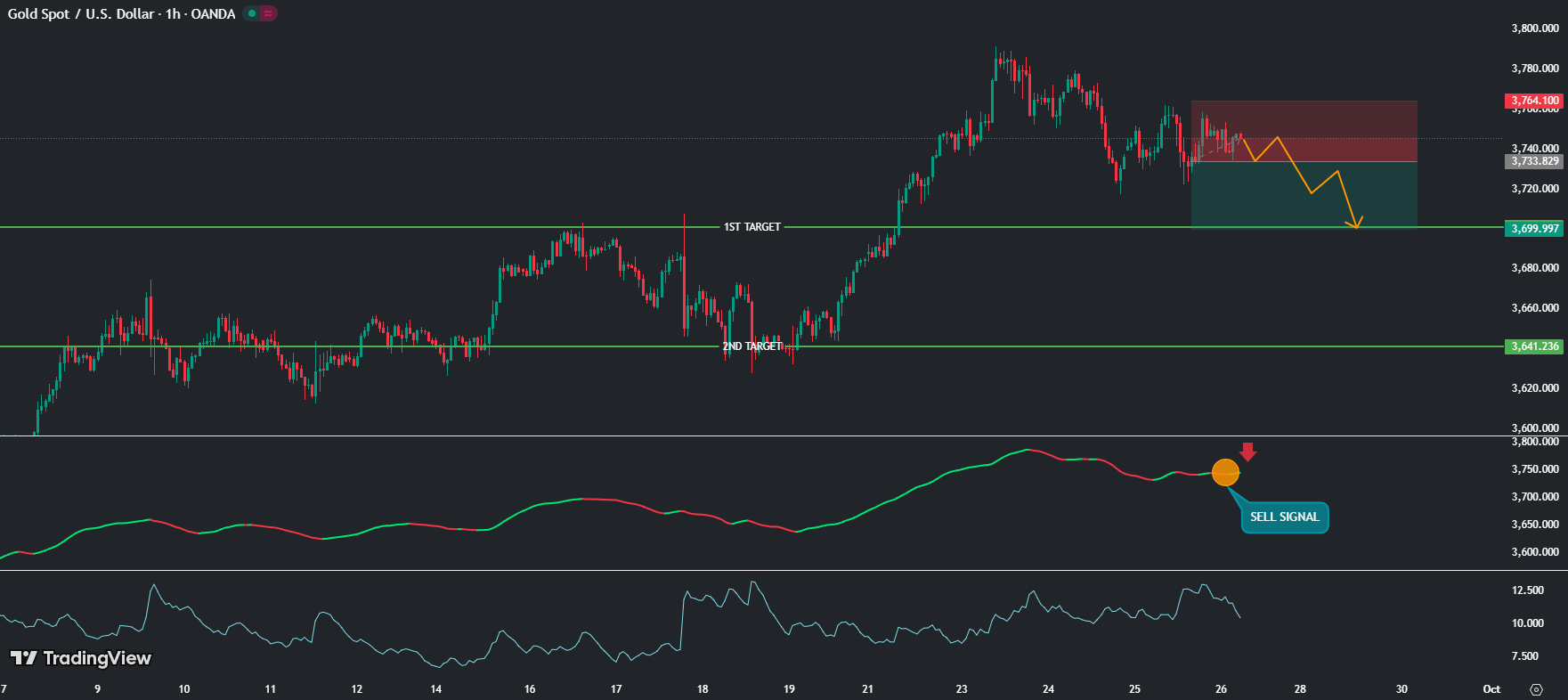This screenshot has width=1568, height=700.
Task: Click the 3,800.000 top price axis label
Action: pos(1535,28)
